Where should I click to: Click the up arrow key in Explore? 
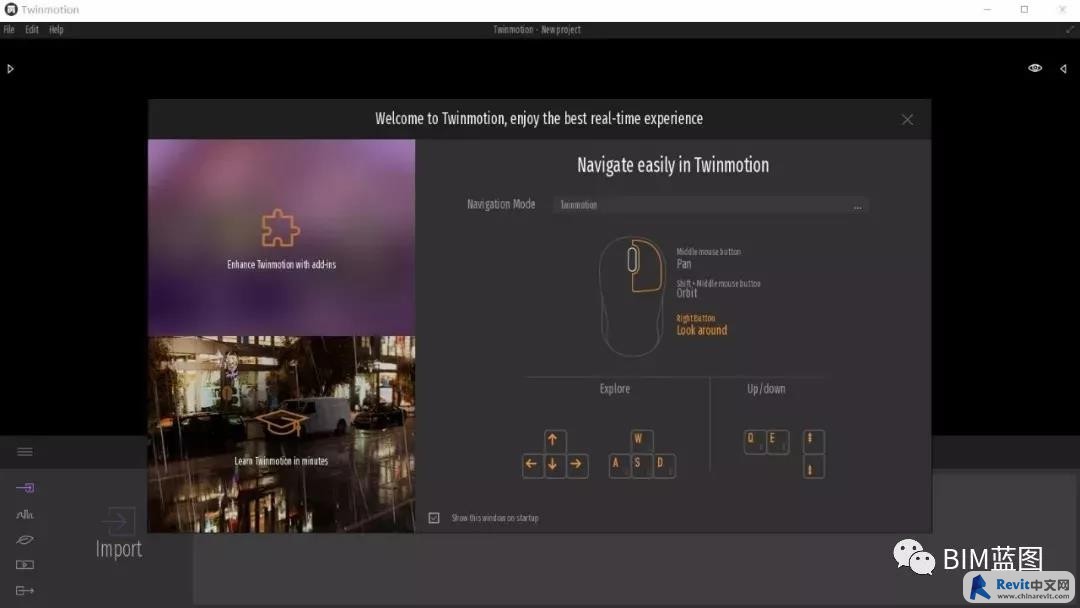tap(554, 441)
